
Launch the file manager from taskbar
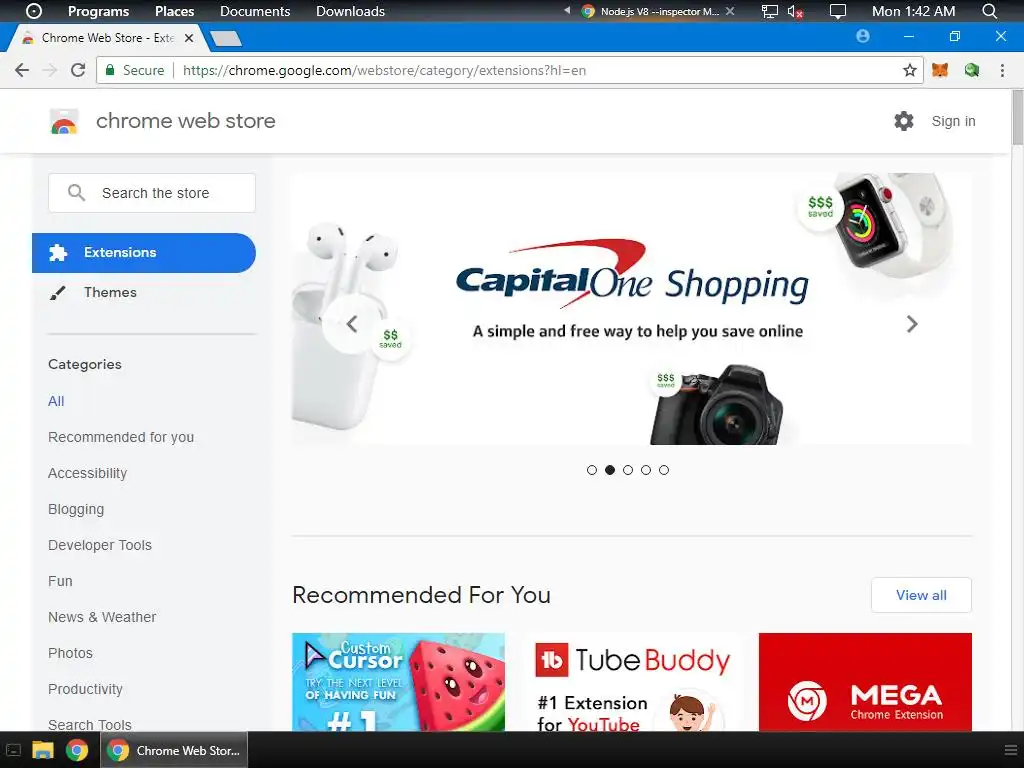pyautogui.click(x=42, y=750)
